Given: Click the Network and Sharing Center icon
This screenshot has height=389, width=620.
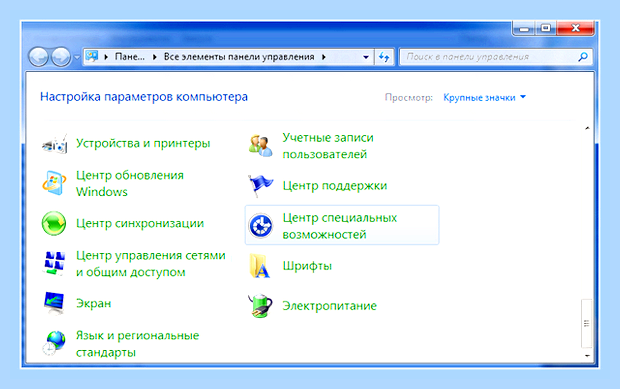Looking at the screenshot, I should [x=54, y=263].
